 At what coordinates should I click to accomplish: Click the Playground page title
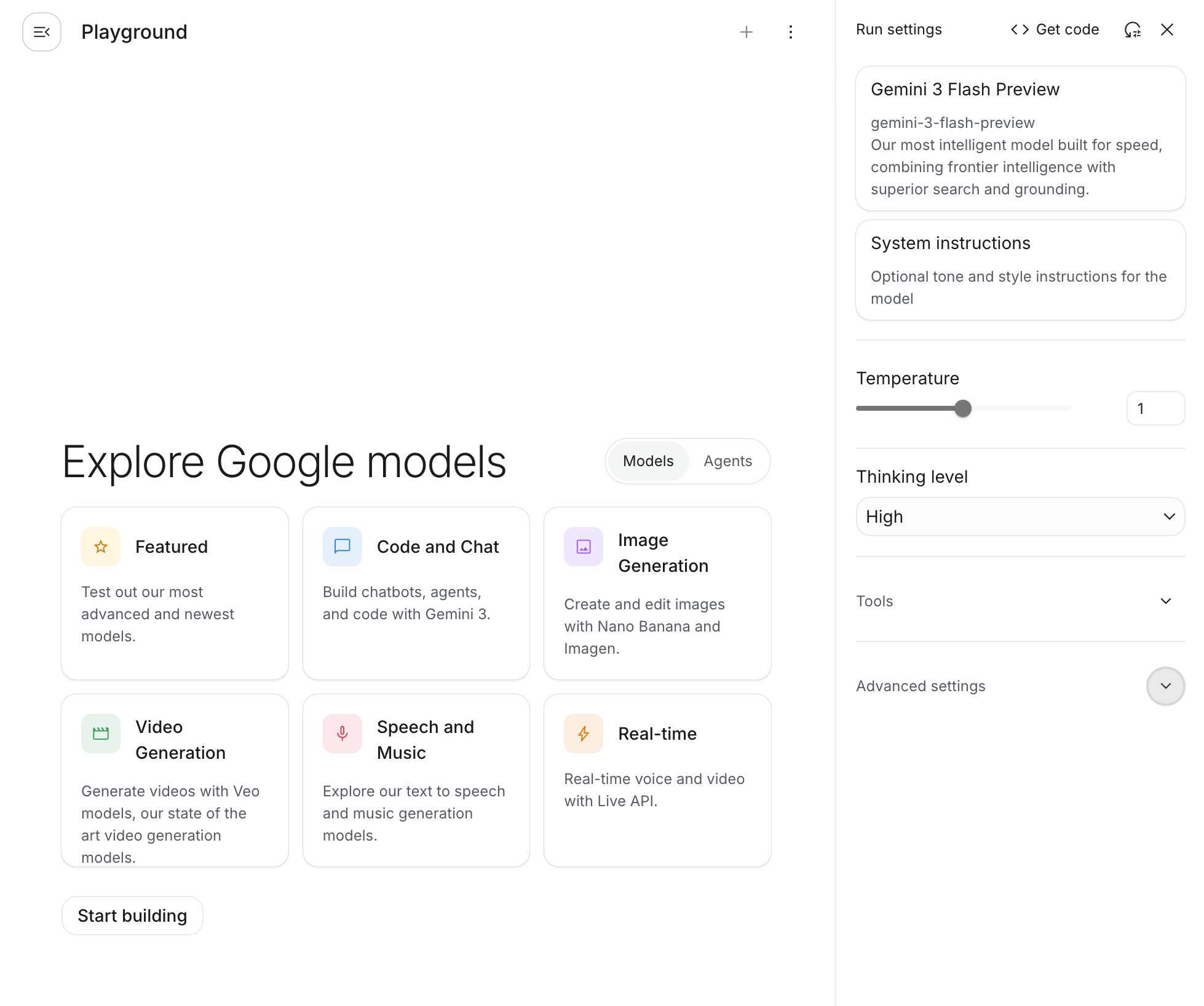tap(134, 32)
